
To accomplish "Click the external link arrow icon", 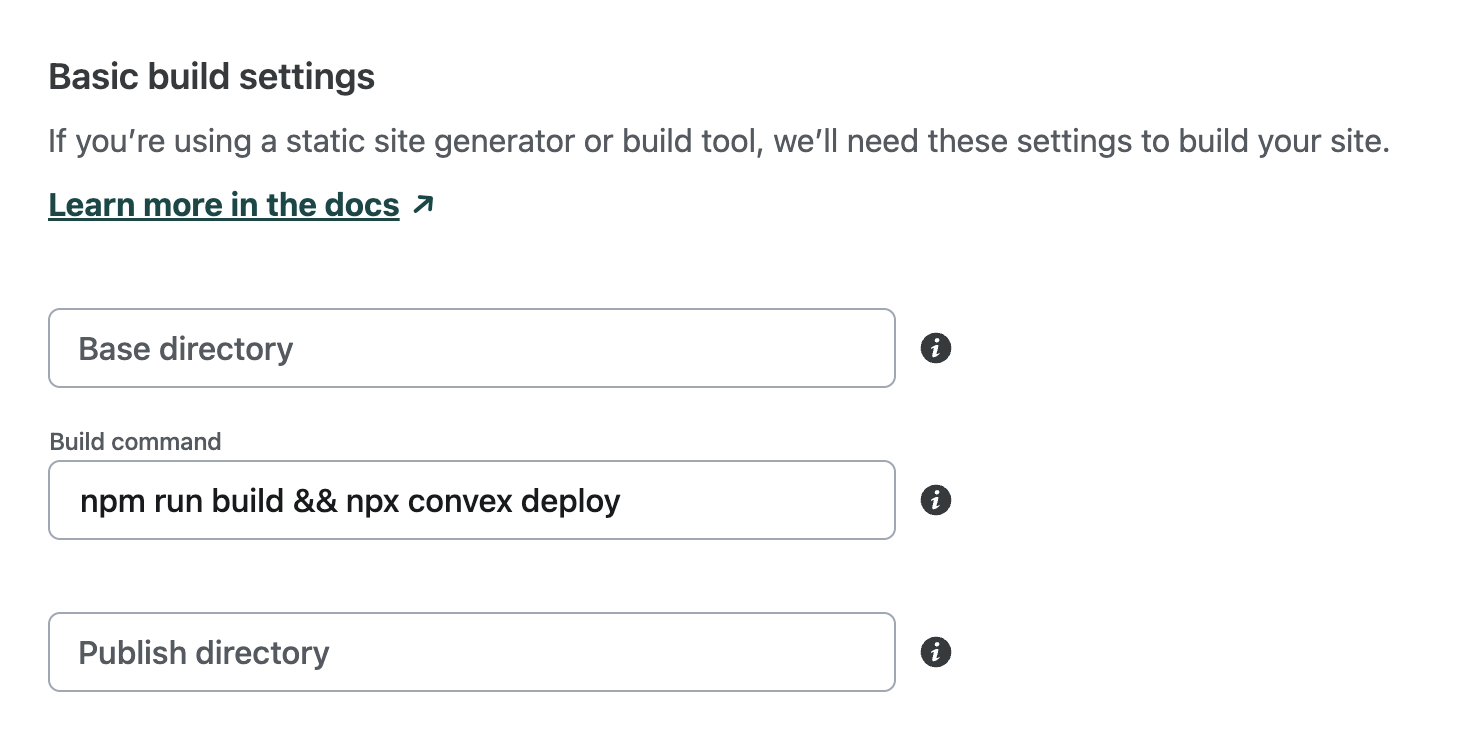I will click(x=424, y=205).
